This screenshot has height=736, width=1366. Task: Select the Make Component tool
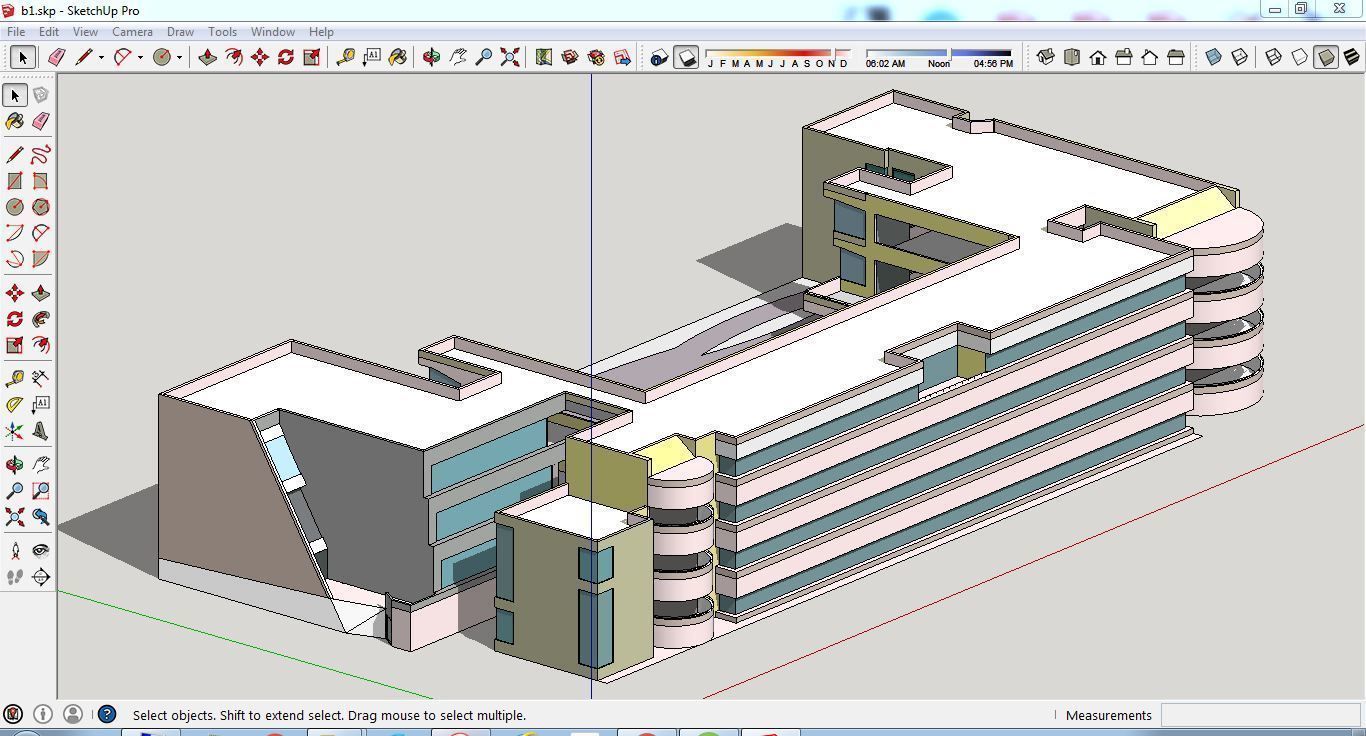click(x=41, y=95)
